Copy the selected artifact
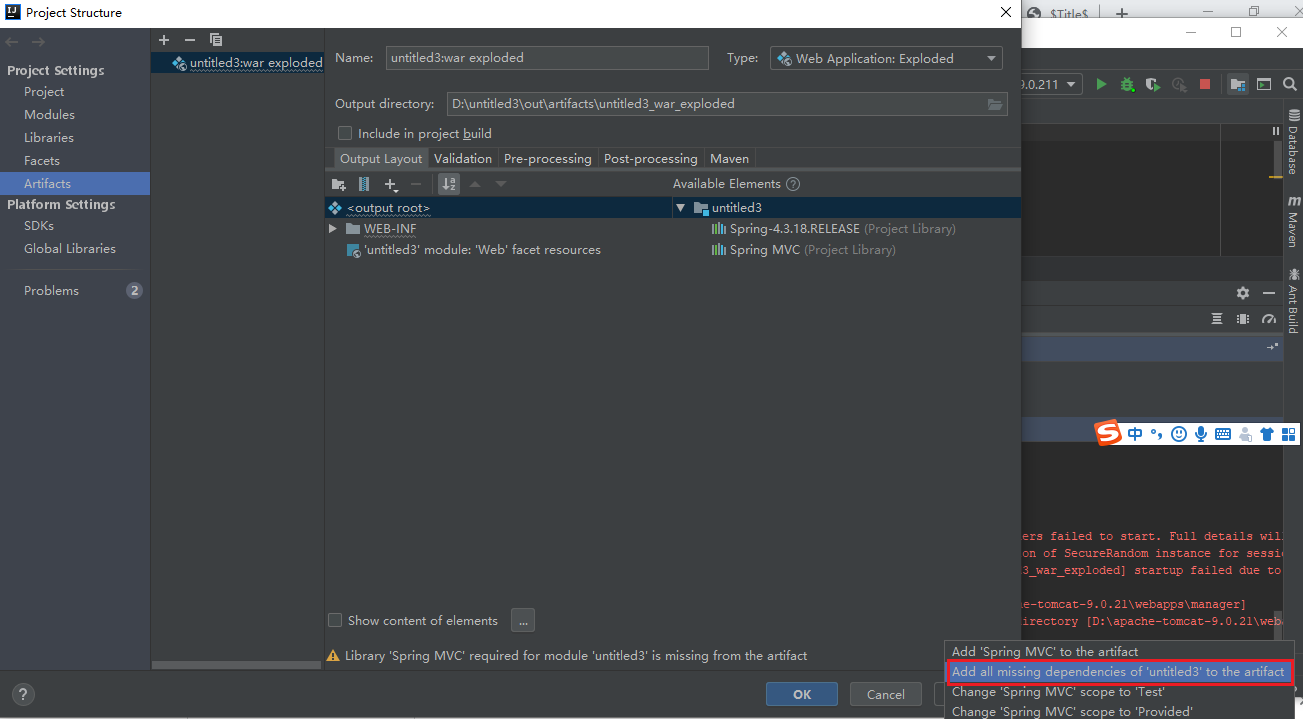 [x=216, y=40]
